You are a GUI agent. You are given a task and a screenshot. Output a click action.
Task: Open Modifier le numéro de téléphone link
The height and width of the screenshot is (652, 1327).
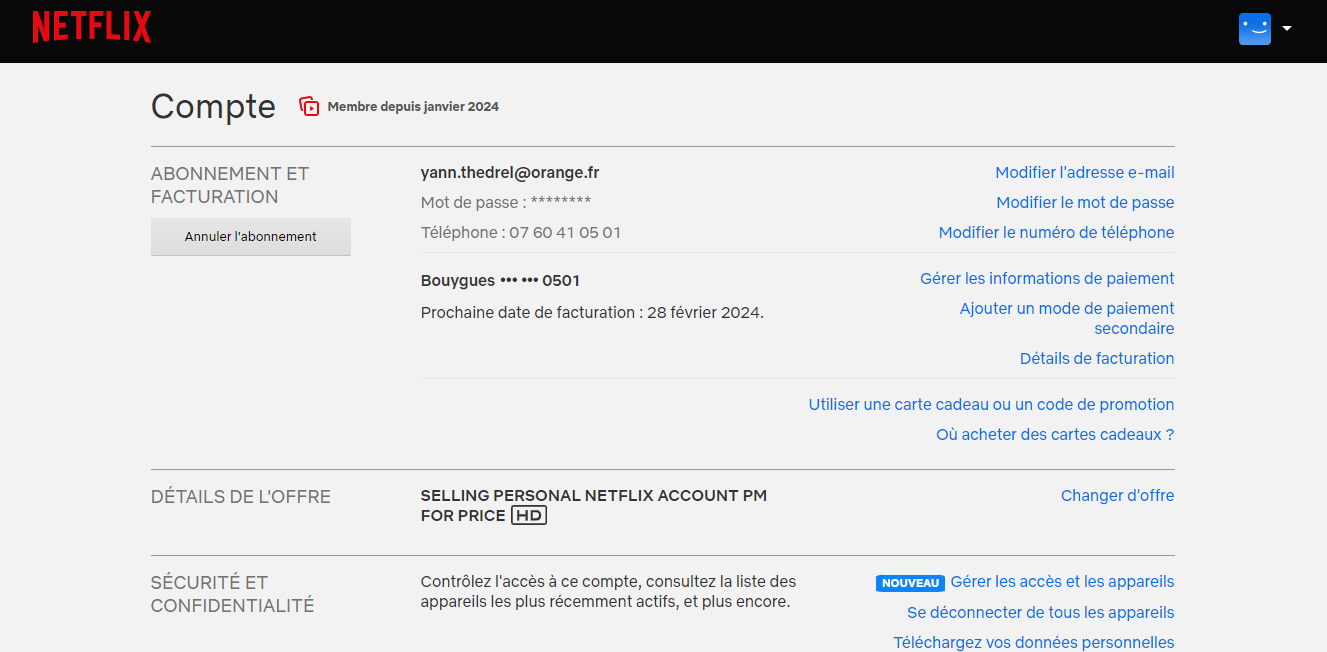pos(1056,233)
